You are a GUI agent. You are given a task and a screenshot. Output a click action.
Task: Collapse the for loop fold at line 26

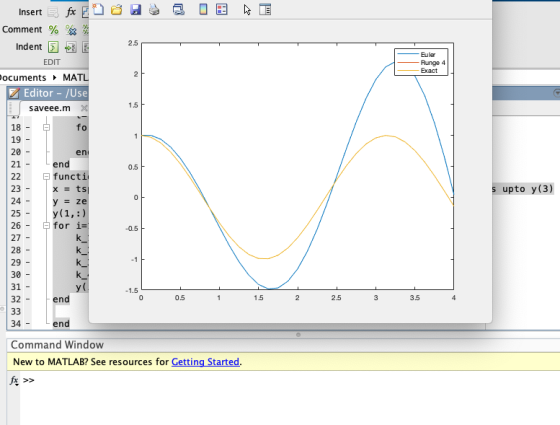tap(46, 225)
